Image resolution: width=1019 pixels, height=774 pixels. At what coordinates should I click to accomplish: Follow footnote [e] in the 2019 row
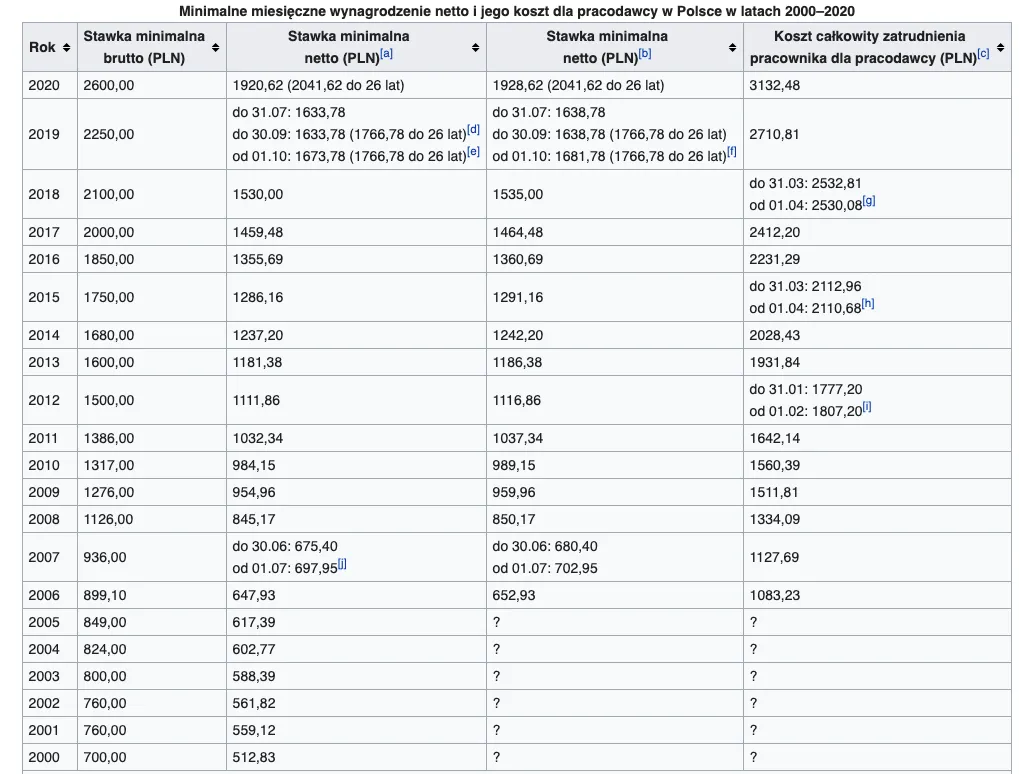(473, 152)
